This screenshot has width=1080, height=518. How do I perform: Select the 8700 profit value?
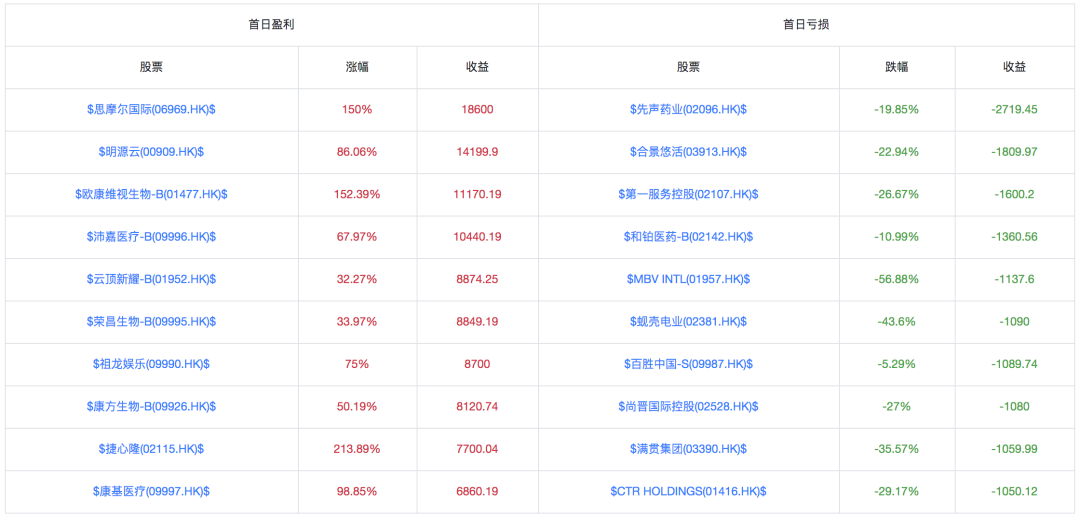477,364
